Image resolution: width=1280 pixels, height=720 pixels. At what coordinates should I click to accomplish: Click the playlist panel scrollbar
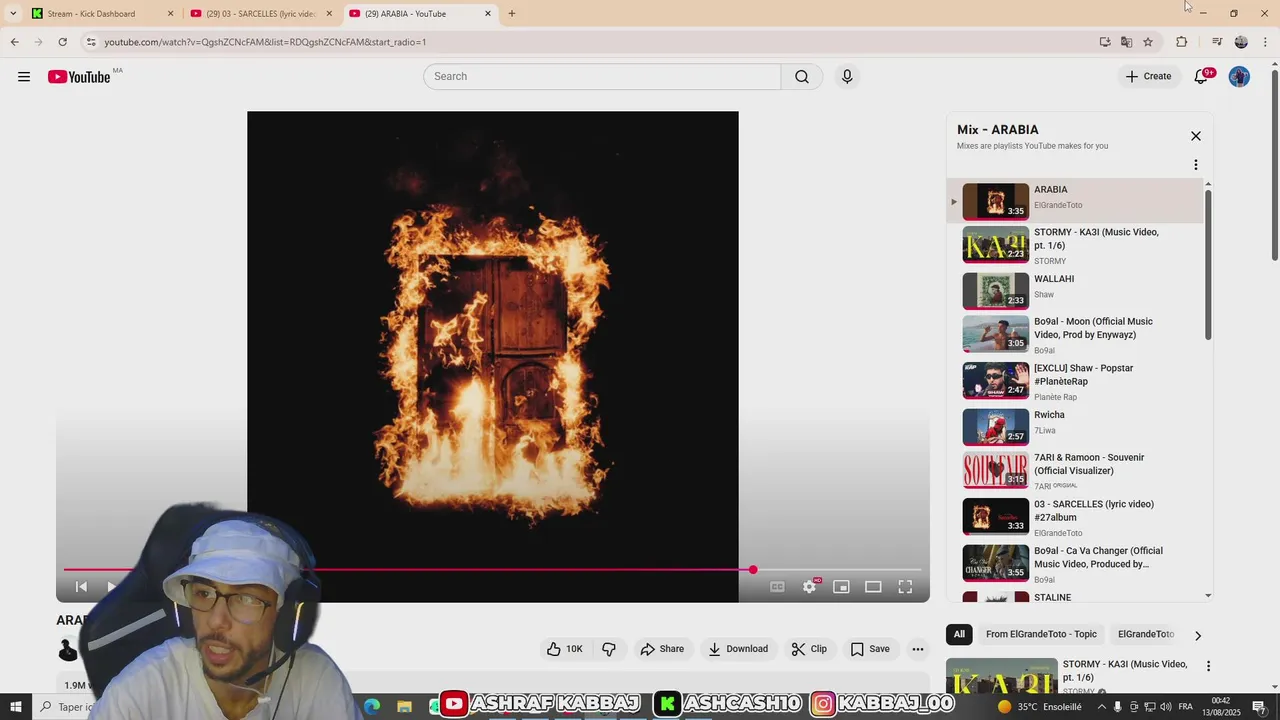pyautogui.click(x=1208, y=265)
